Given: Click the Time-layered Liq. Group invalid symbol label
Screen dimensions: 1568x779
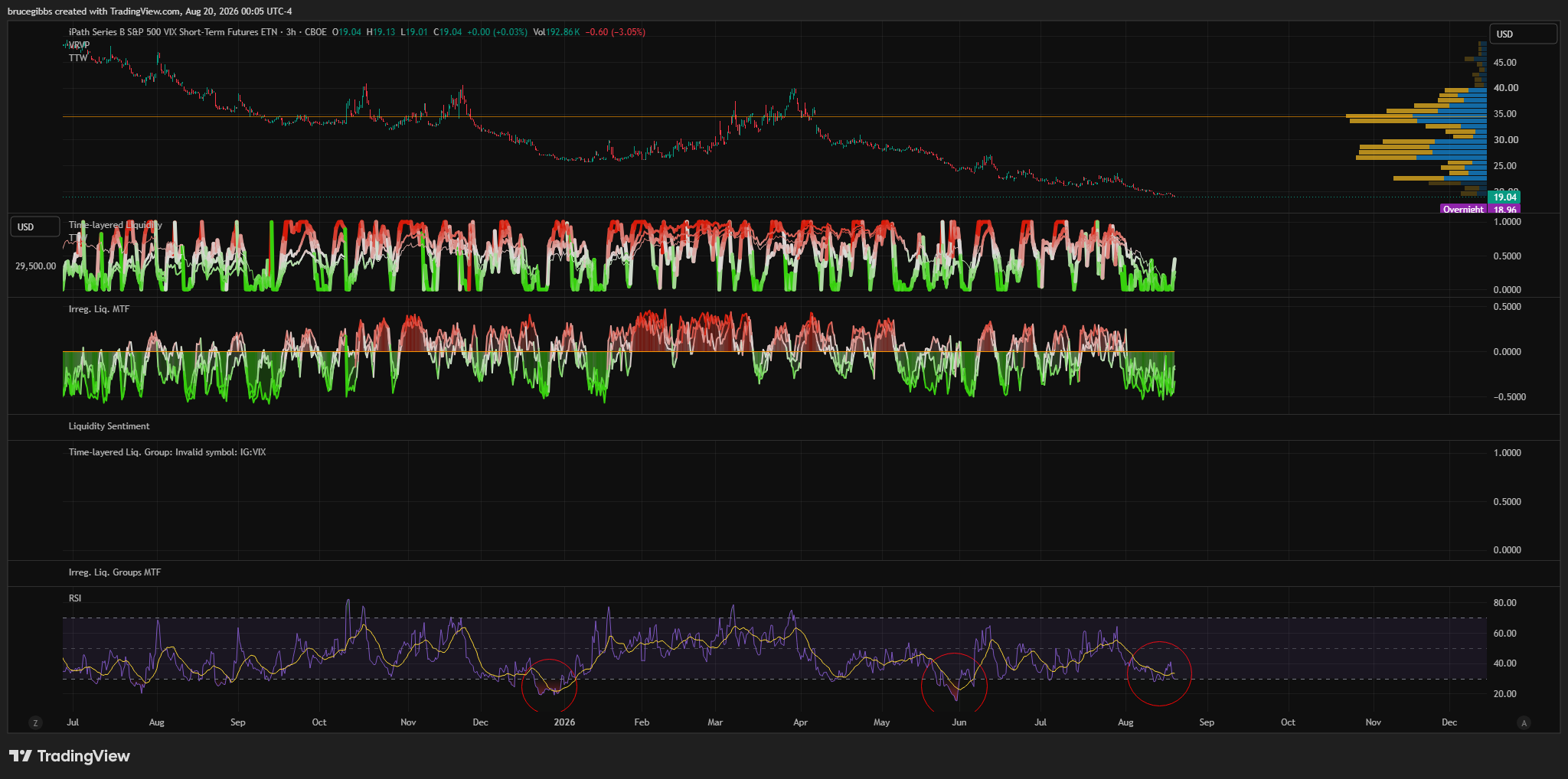Looking at the screenshot, I should pos(168,452).
